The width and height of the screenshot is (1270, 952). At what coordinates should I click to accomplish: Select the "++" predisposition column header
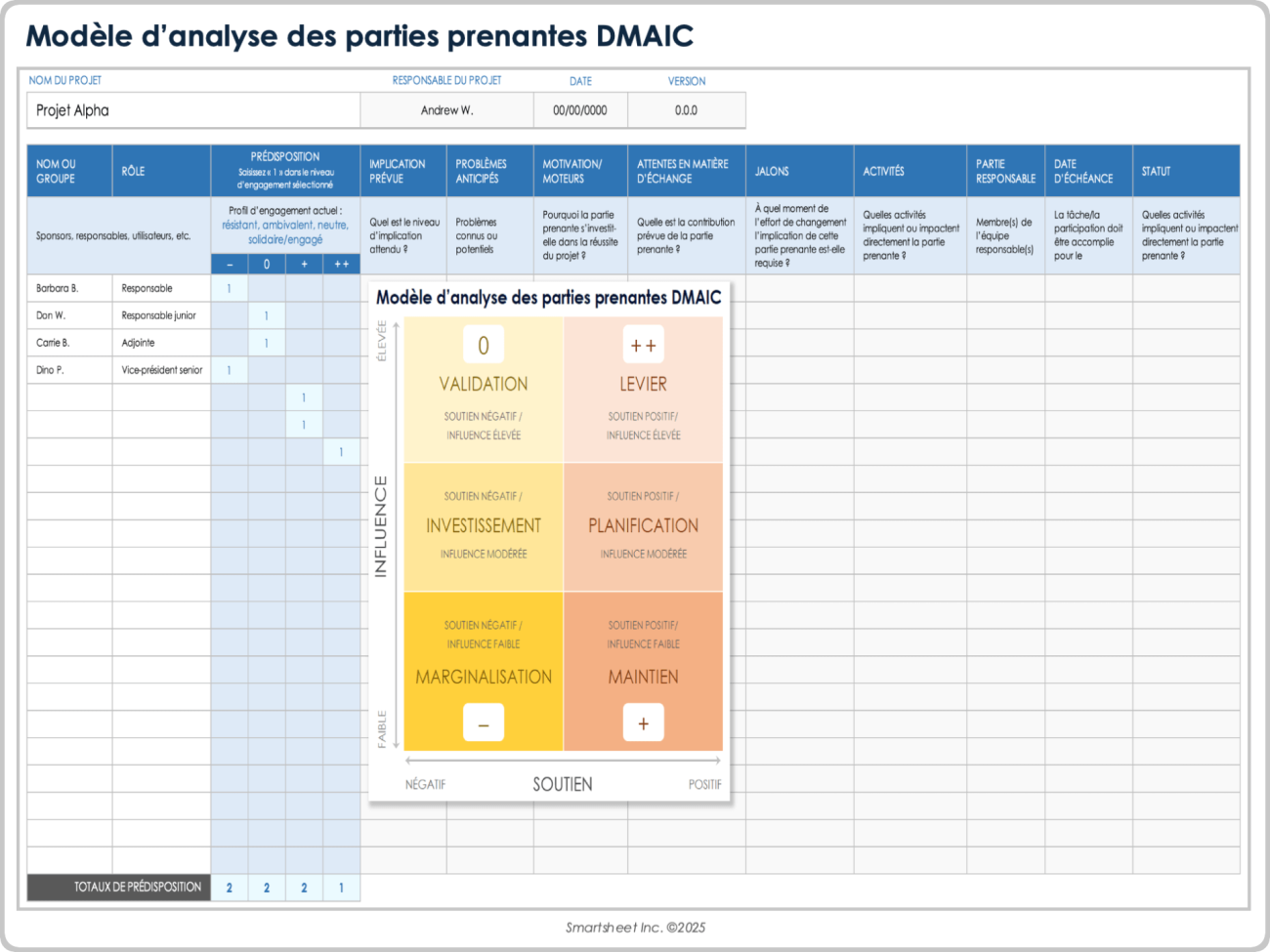[x=341, y=263]
